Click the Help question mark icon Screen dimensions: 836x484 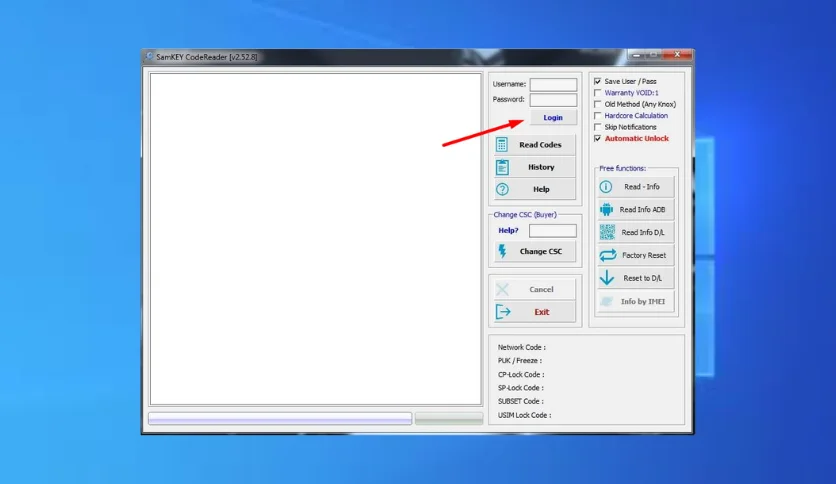502,189
